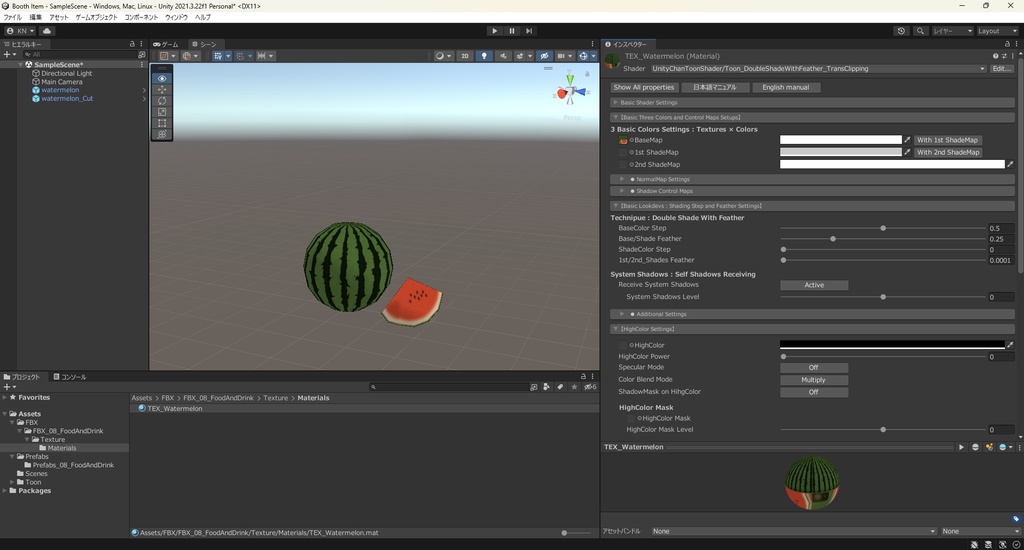Screen dimensions: 1024x550
Task: Open material preset selector icon
Action: pyautogui.click(x=1004, y=56)
